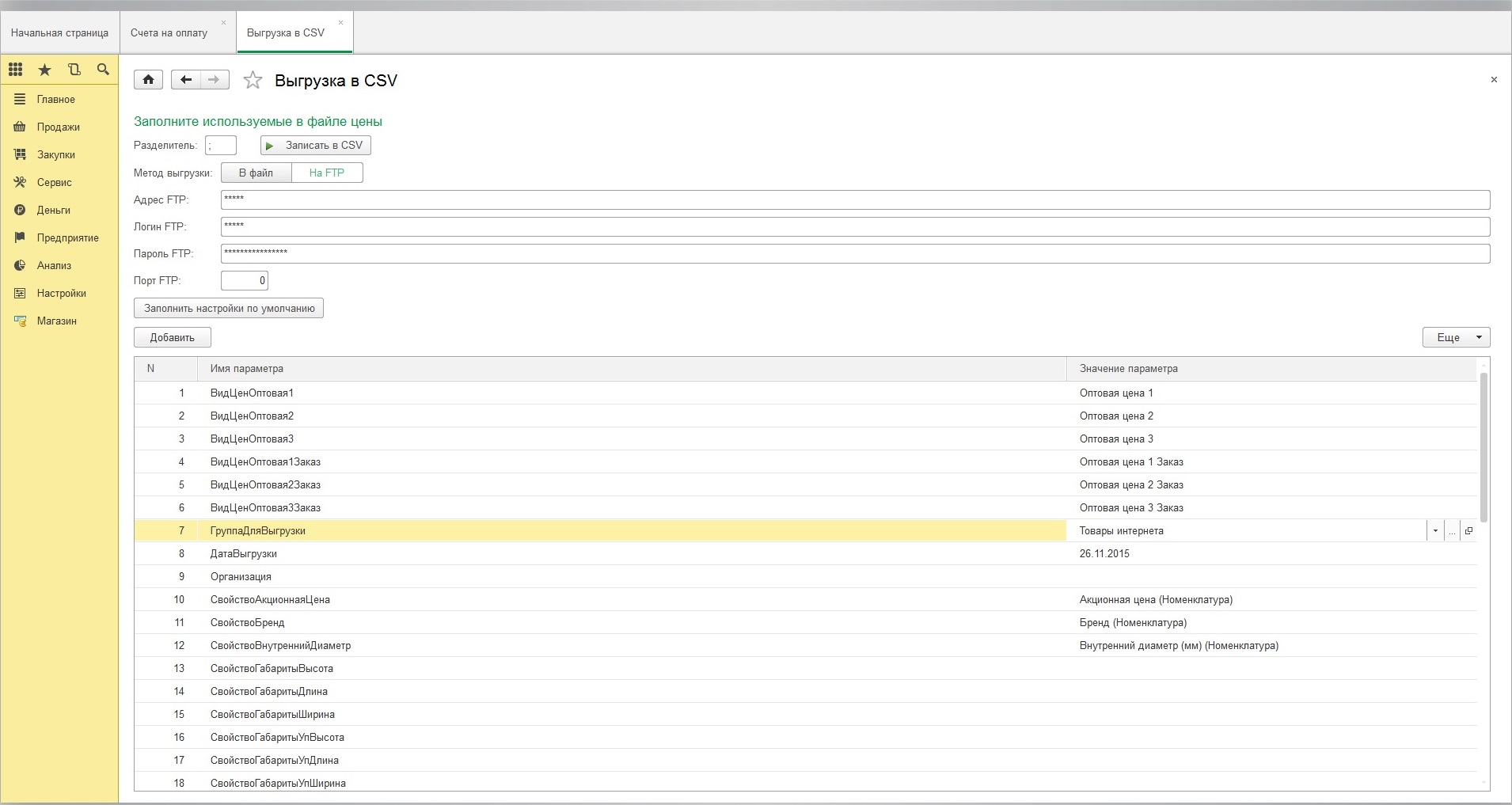Click Внутренний диаметр (мм) (Номенклатура) value

pyautogui.click(x=1179, y=645)
